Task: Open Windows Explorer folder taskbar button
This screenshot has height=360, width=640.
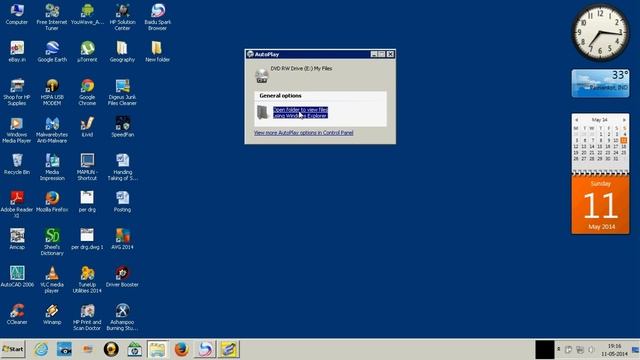Action: coord(158,349)
